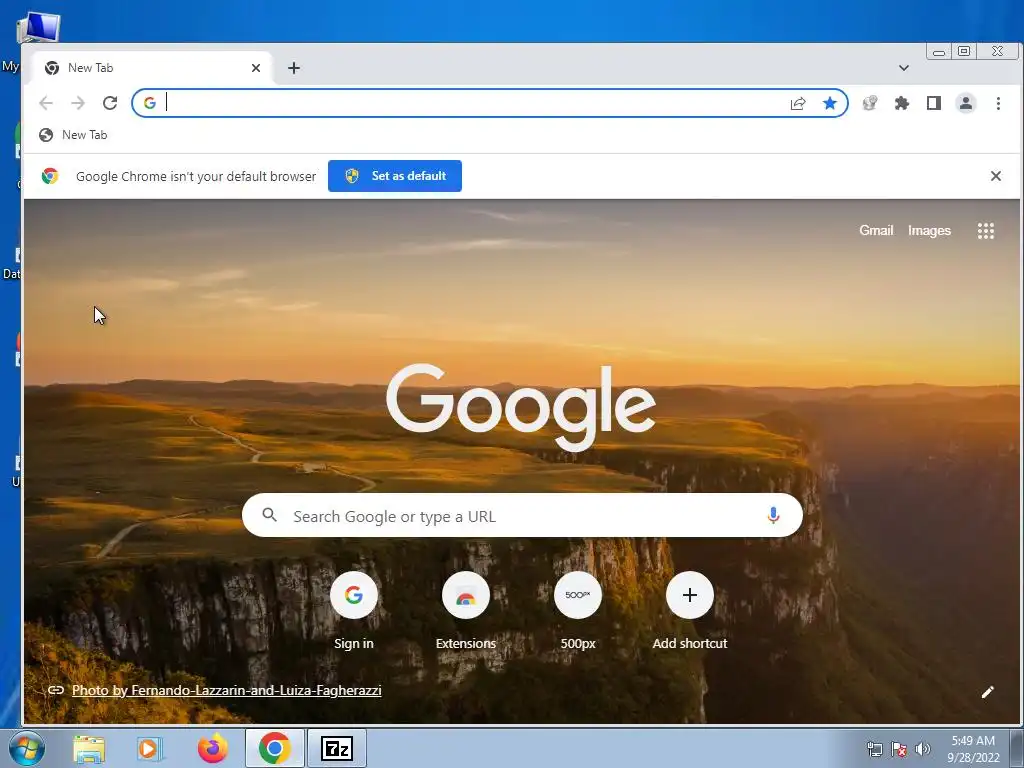Launch Windows Media Player from taskbar
Viewport: 1024px width, 768px height.
pyautogui.click(x=150, y=749)
